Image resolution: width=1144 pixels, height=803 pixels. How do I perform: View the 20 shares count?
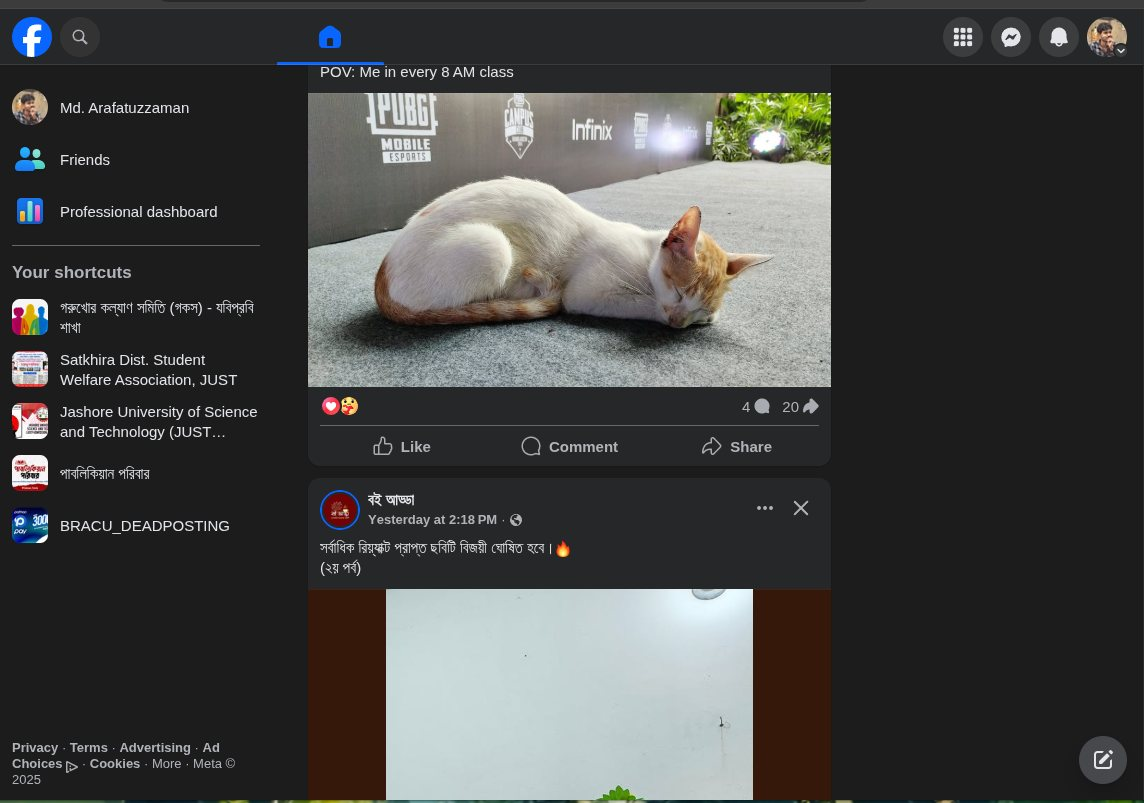(x=790, y=406)
